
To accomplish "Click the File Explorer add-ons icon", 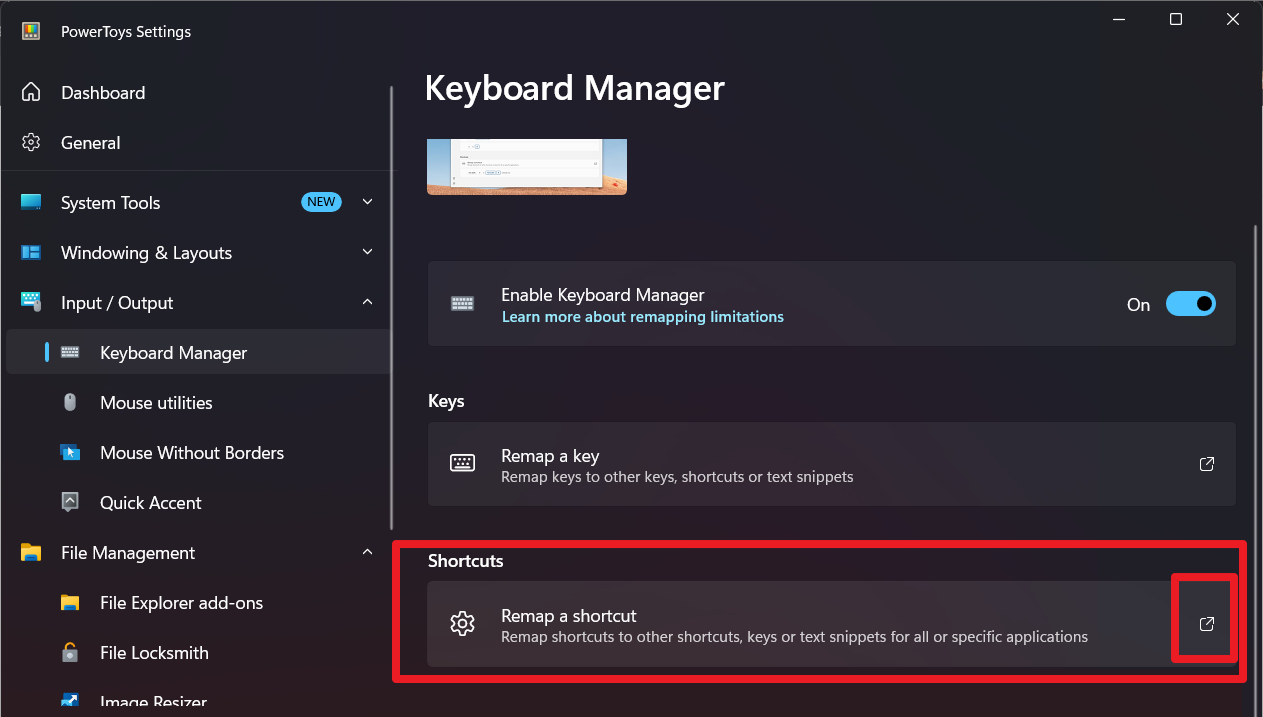I will click(x=70, y=602).
